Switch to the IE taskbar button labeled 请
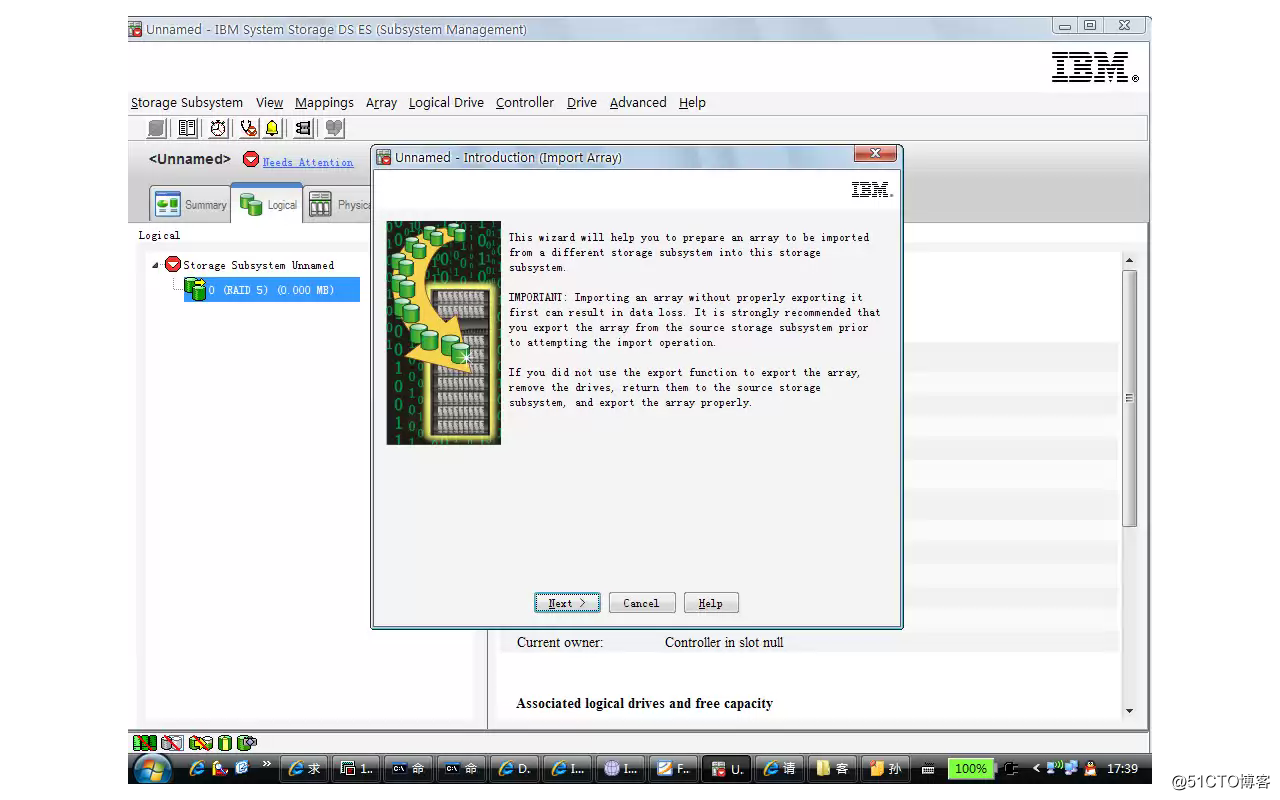The image size is (1280, 800). pos(779,769)
